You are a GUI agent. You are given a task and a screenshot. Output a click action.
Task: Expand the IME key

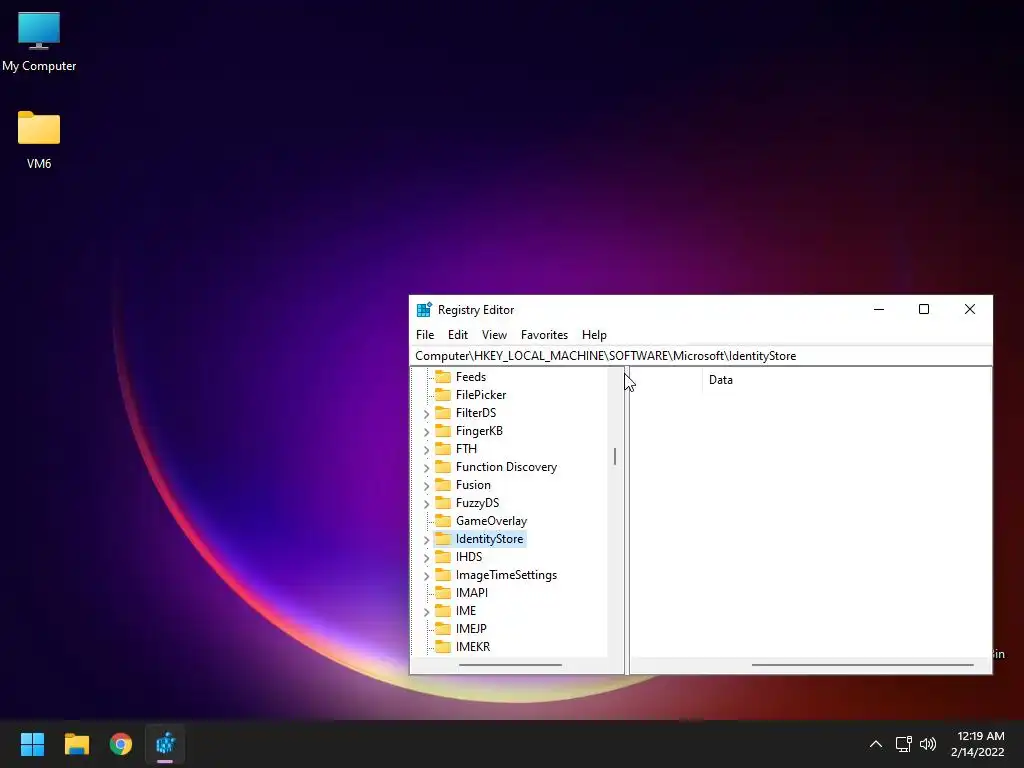426,611
